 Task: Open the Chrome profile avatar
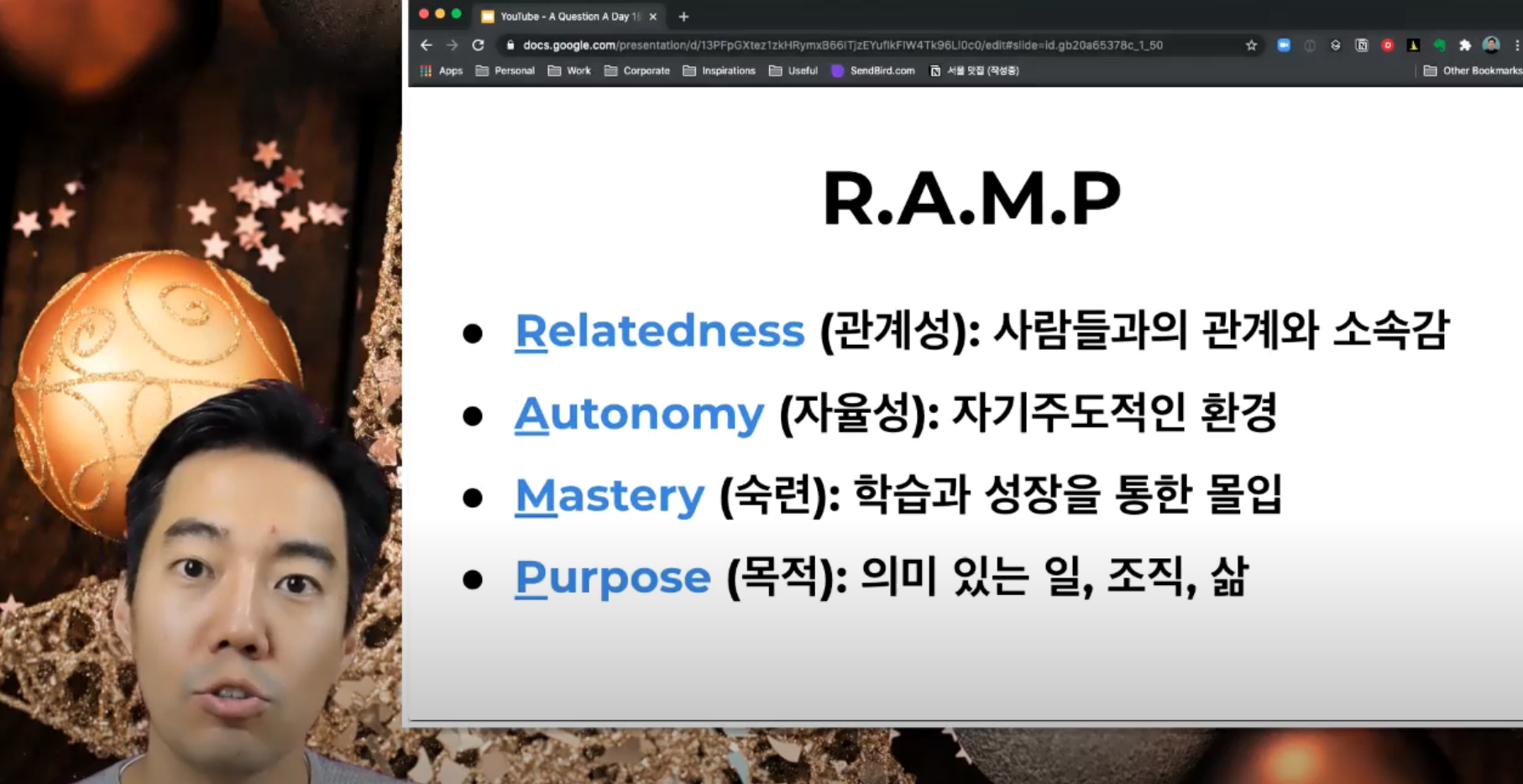point(1491,45)
